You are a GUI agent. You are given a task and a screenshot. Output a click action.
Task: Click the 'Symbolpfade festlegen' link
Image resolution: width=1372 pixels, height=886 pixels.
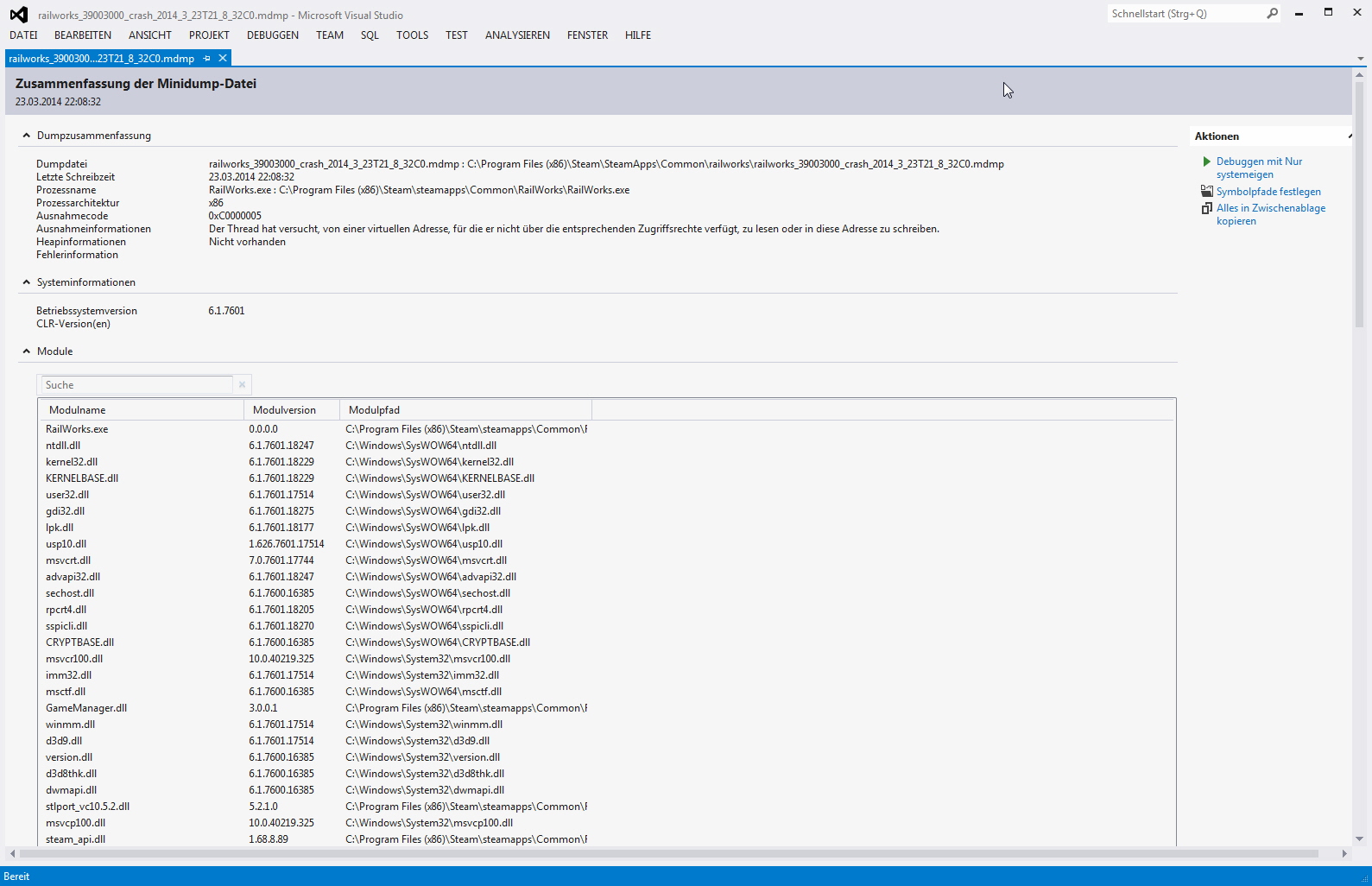pos(1268,192)
